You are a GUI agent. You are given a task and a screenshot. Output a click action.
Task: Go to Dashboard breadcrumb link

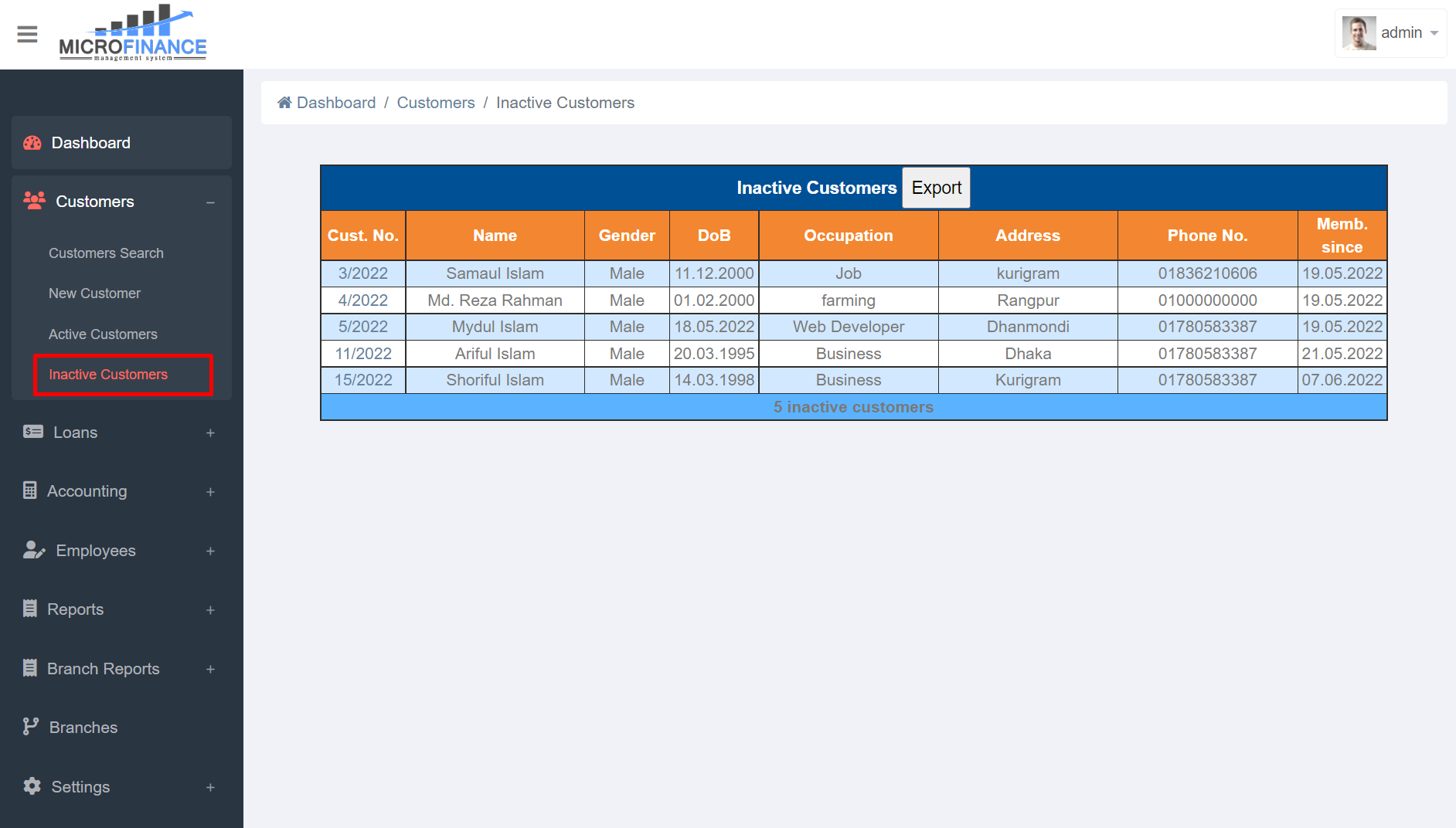pyautogui.click(x=336, y=103)
